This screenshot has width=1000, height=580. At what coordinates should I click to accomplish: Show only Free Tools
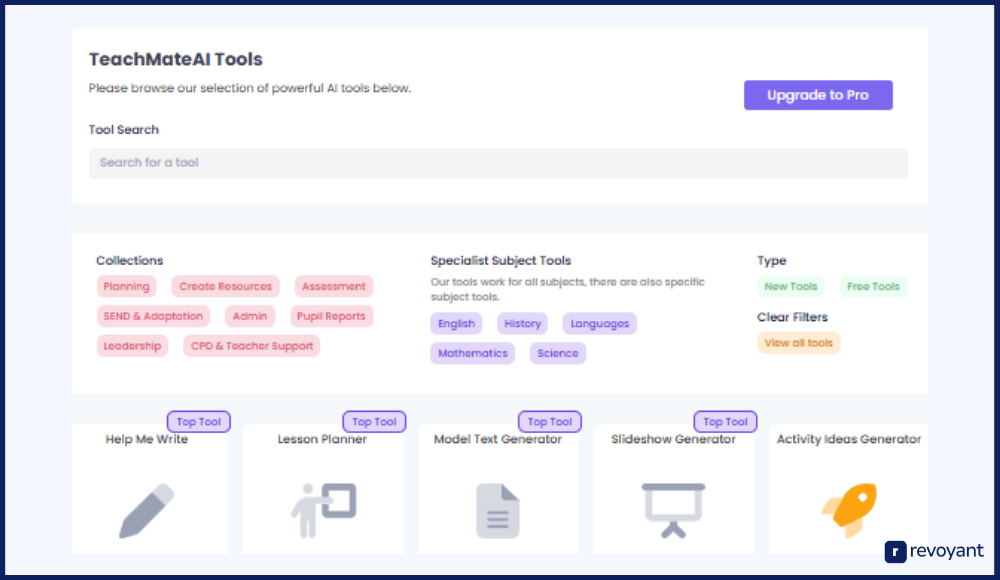pos(873,286)
